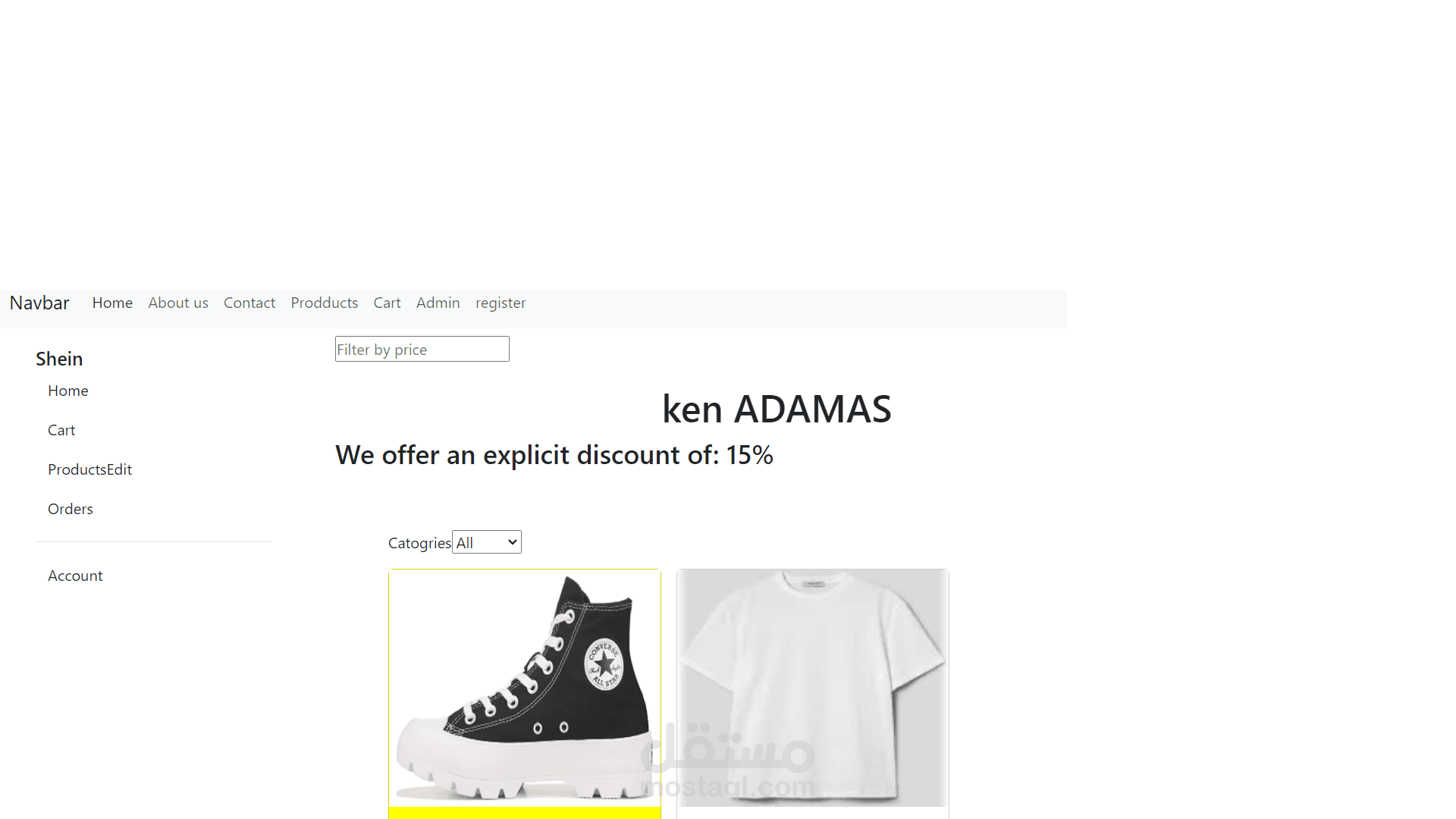Open the register page
The image size is (1456, 819).
(x=500, y=303)
